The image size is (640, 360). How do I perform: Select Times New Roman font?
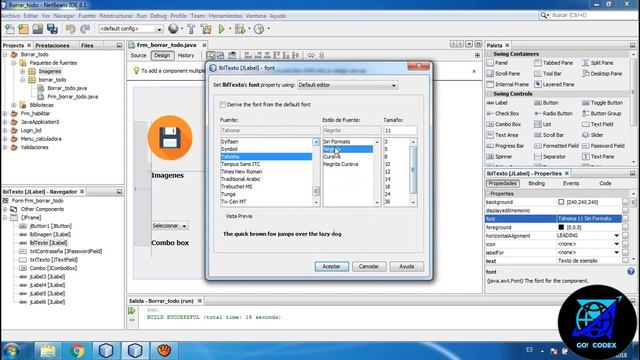coord(242,172)
